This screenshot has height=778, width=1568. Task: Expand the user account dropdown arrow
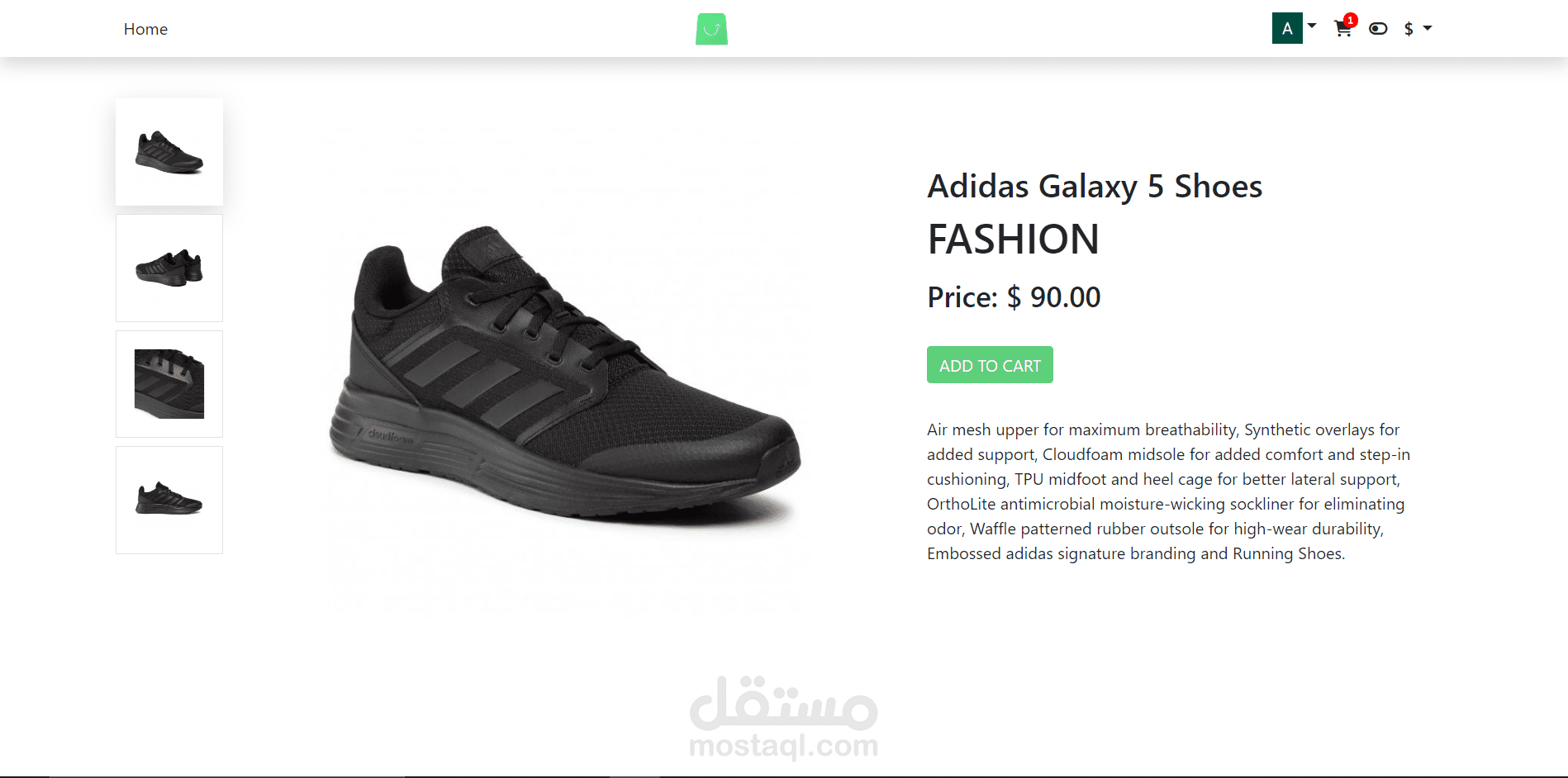1312,26
